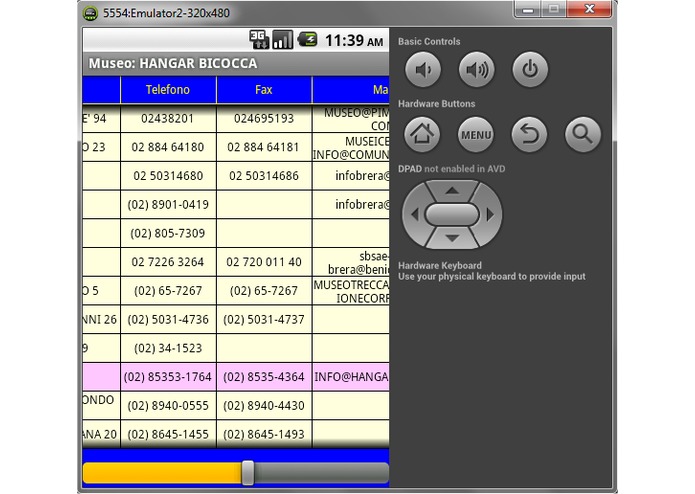The image size is (695, 494).
Task: Select highlighted telephone (02) 85353-1764
Action: point(168,377)
